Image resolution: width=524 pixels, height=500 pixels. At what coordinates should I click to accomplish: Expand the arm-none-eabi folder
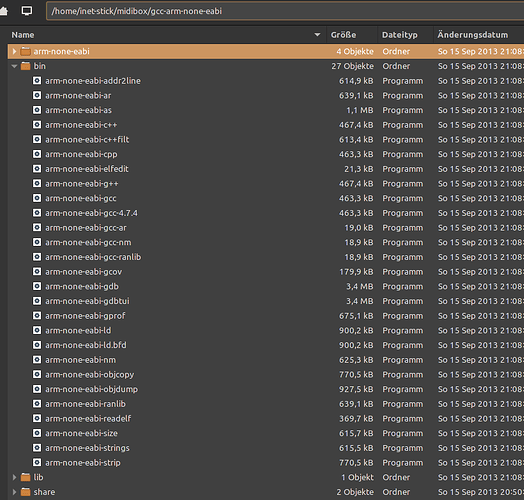coord(14,51)
